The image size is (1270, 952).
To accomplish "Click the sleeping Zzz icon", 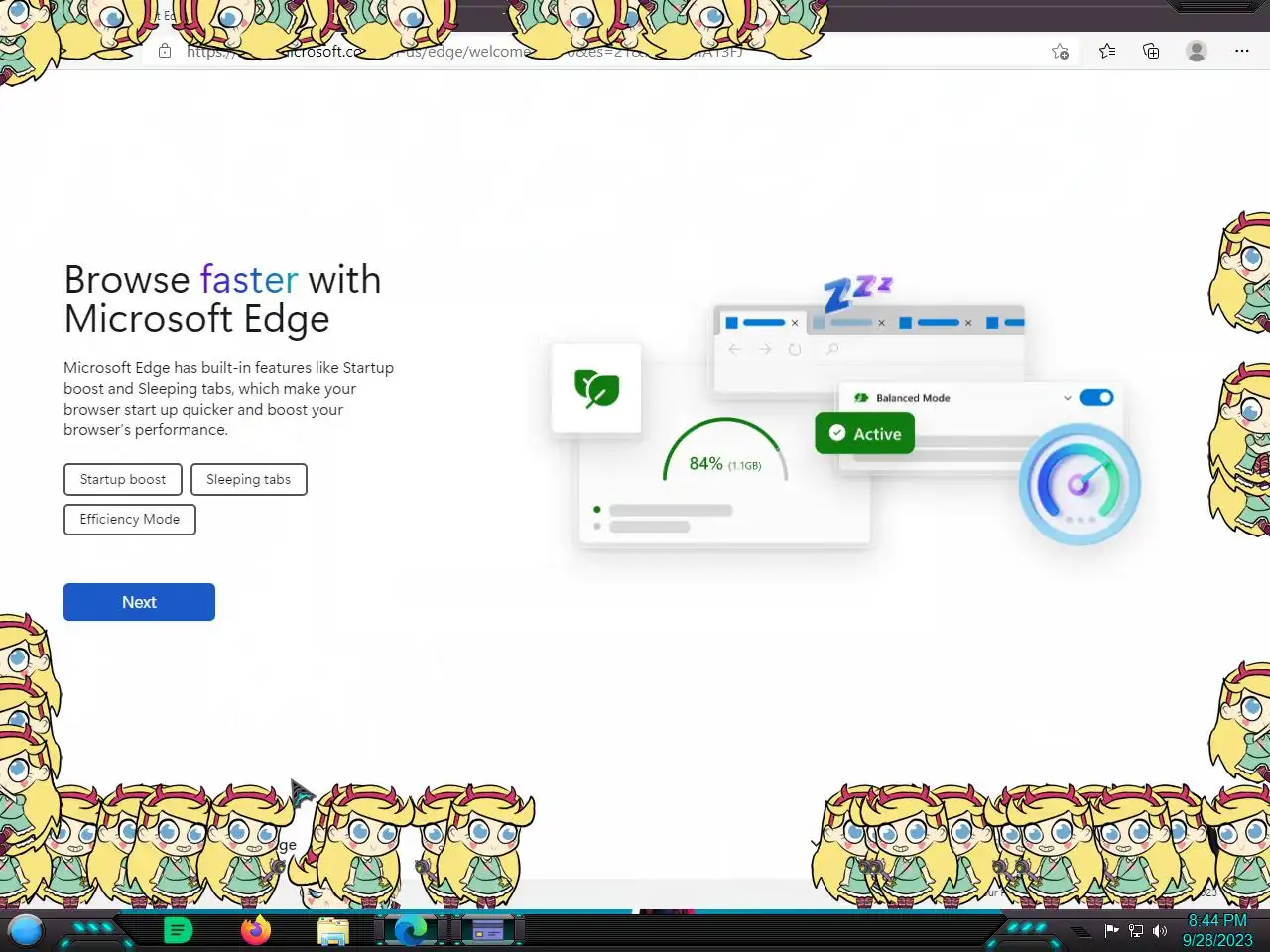I will (857, 292).
